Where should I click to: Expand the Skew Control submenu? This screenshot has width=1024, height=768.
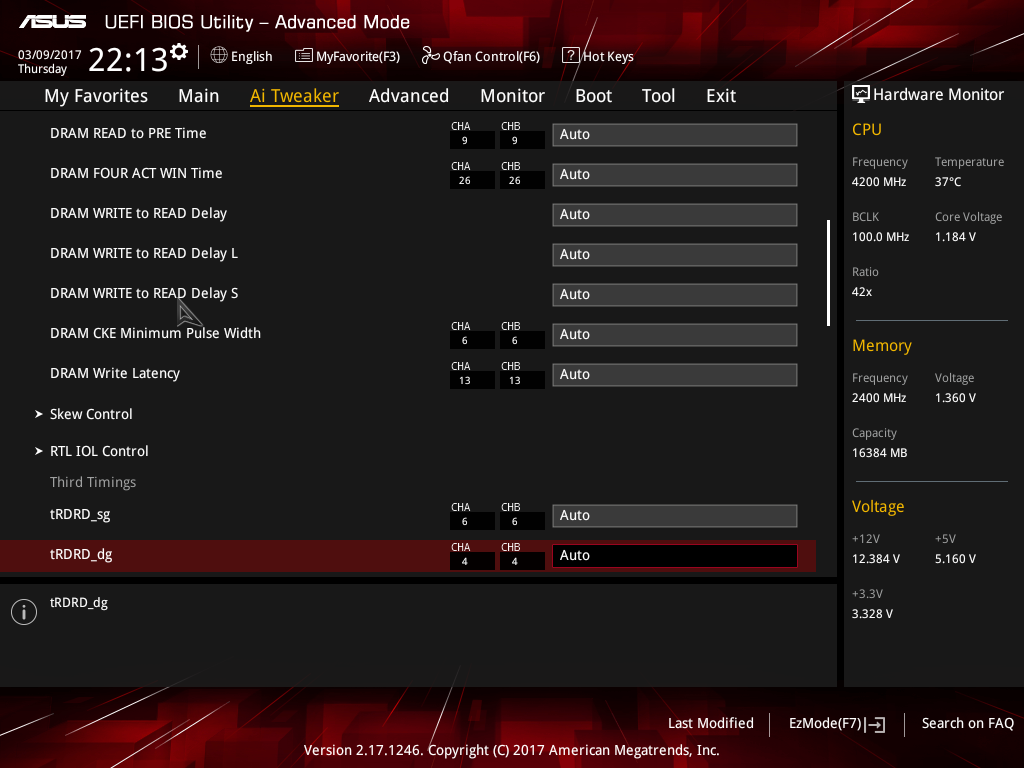click(x=91, y=414)
